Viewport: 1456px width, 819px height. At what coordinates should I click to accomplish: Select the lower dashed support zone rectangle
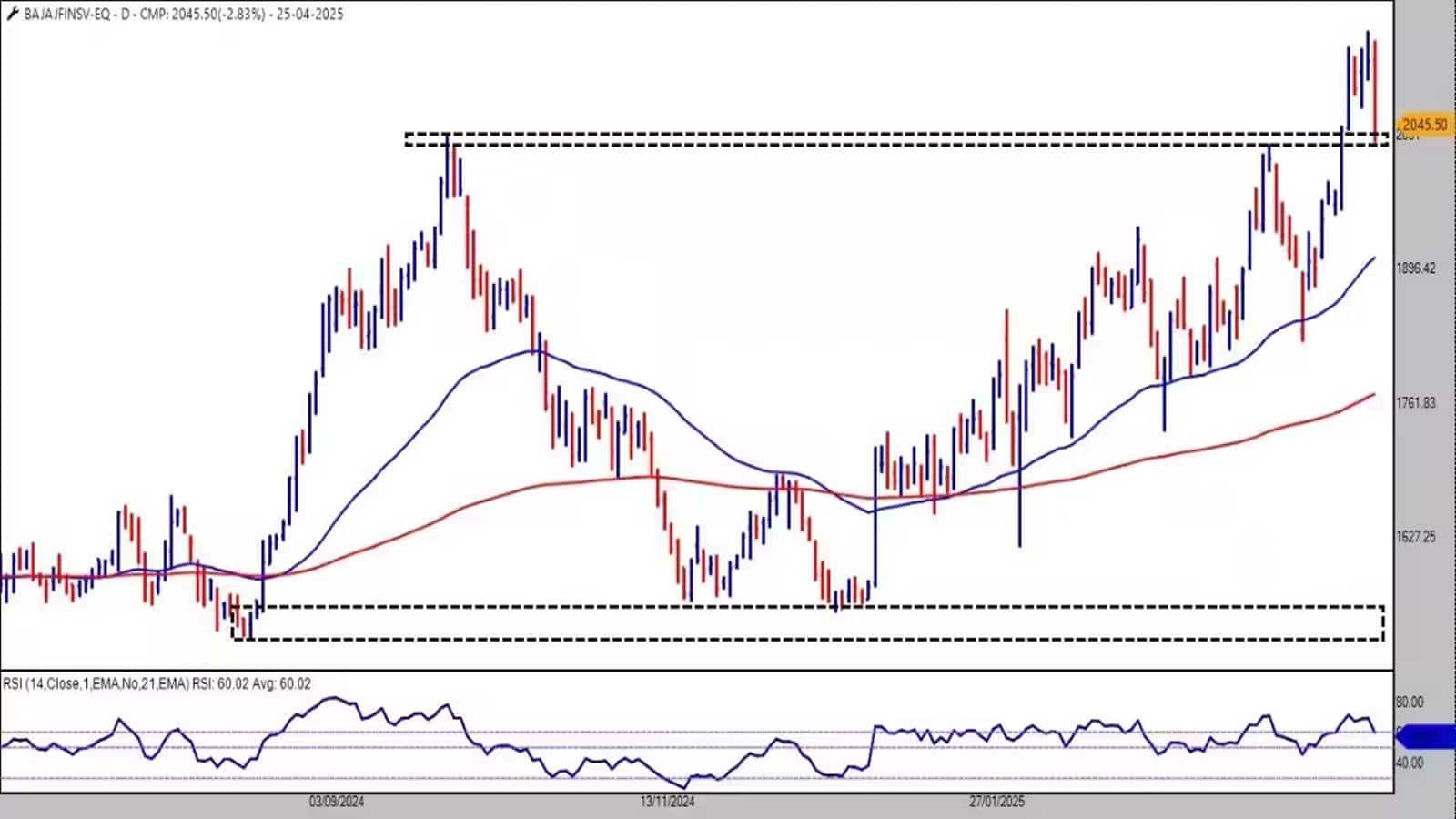808,622
